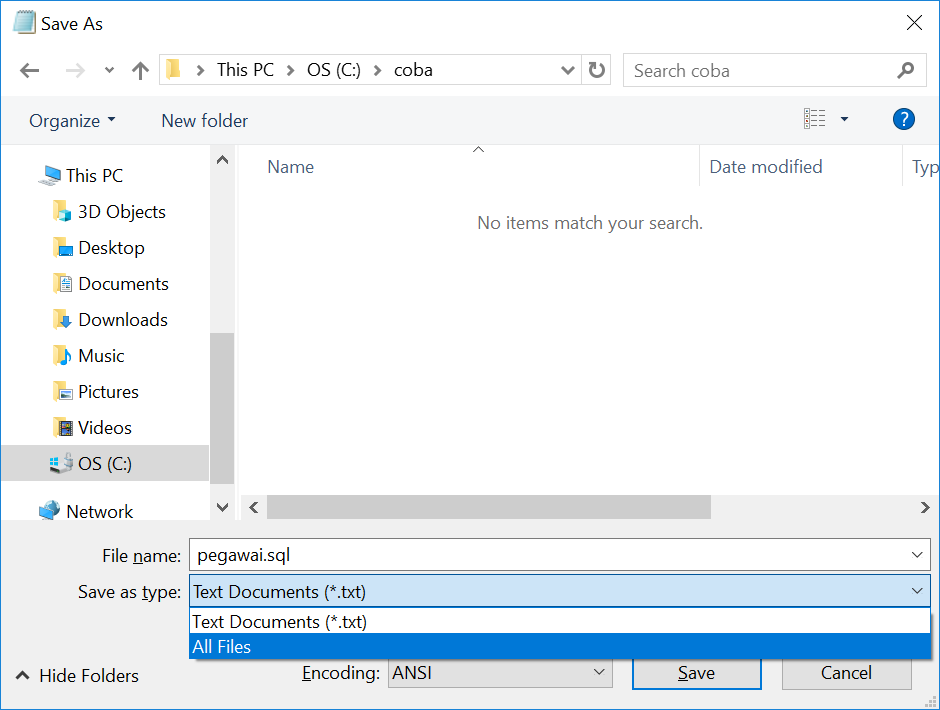The width and height of the screenshot is (940, 710).
Task: Expand the Encoding dropdown showing ANSI
Action: [500, 673]
